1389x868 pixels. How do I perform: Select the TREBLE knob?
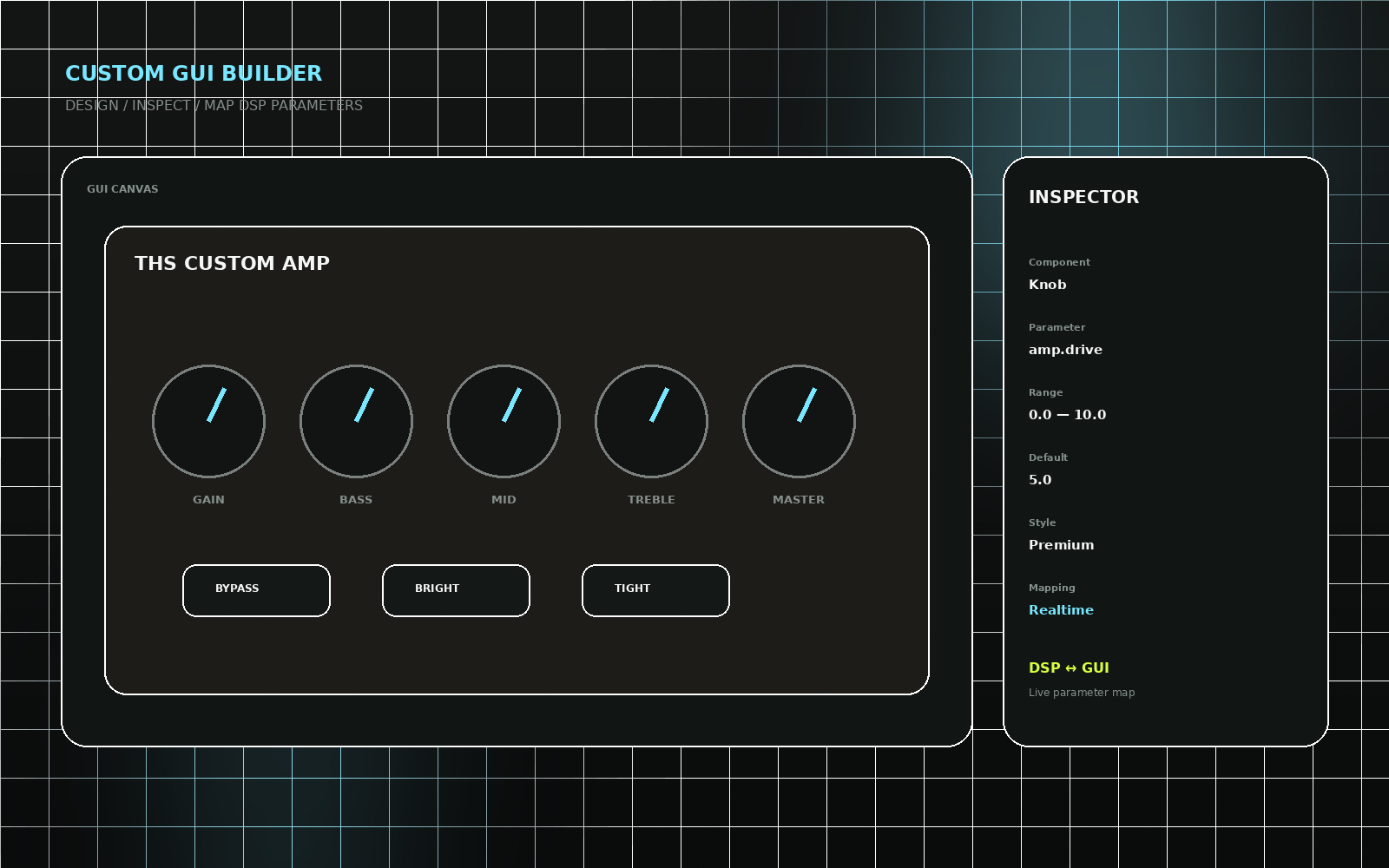[x=651, y=421]
